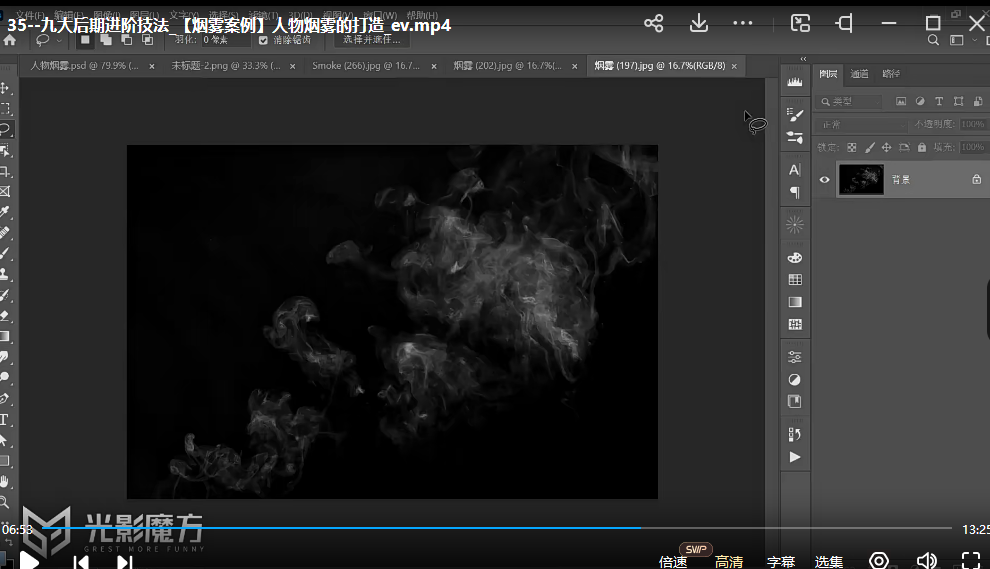Viewport: 990px width, 569px height.
Task: Choose Subtract from Selection mode
Action: [x=127, y=40]
